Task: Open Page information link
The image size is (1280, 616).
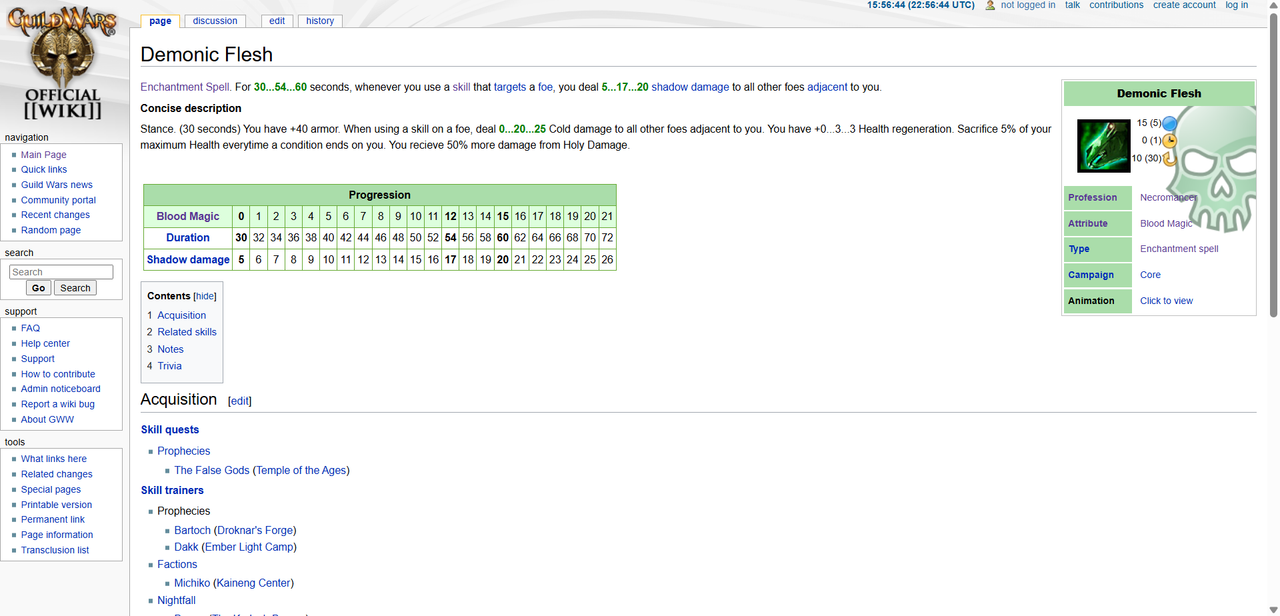Action: coord(57,535)
